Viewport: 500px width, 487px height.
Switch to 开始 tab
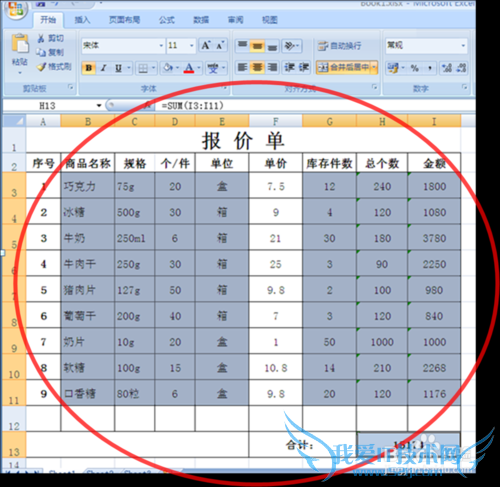point(48,20)
